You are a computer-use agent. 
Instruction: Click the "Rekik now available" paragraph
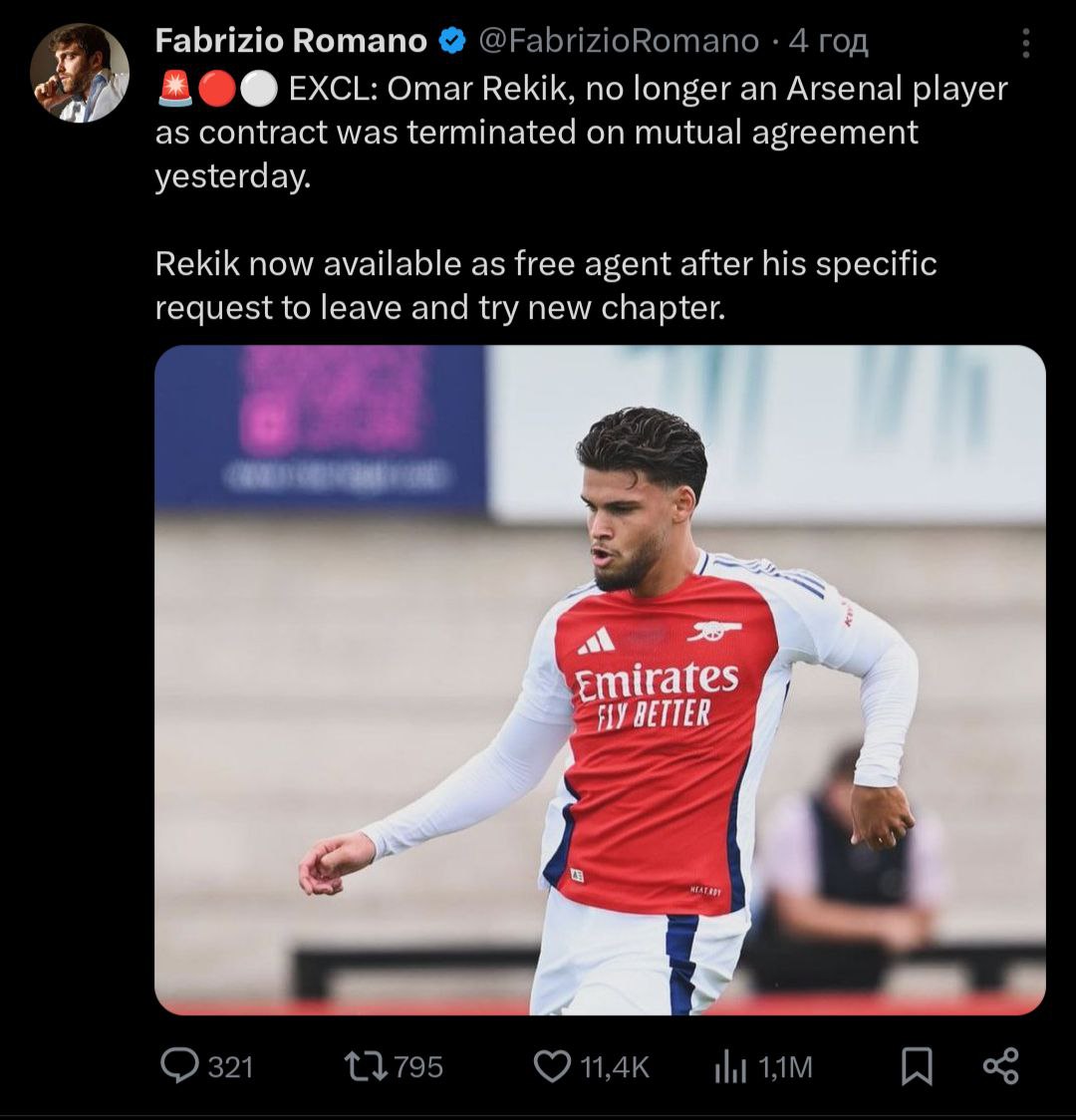pos(545,286)
